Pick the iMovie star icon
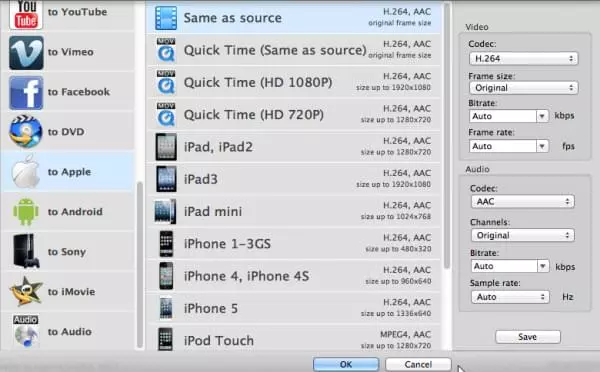600x372 pixels. tap(26, 291)
